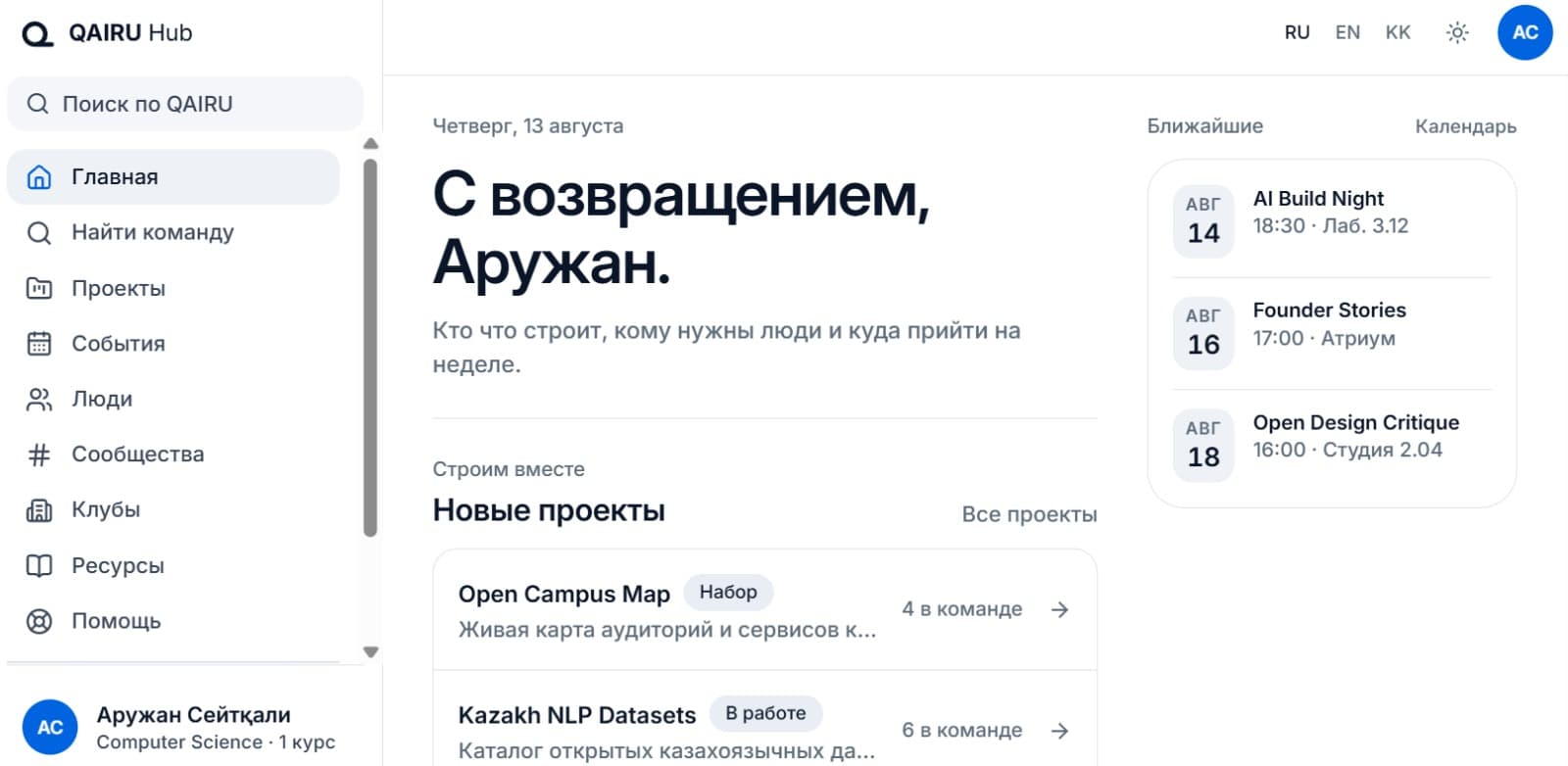Open Помощь in sidebar
This screenshot has height=766, width=1568.
click(173, 621)
